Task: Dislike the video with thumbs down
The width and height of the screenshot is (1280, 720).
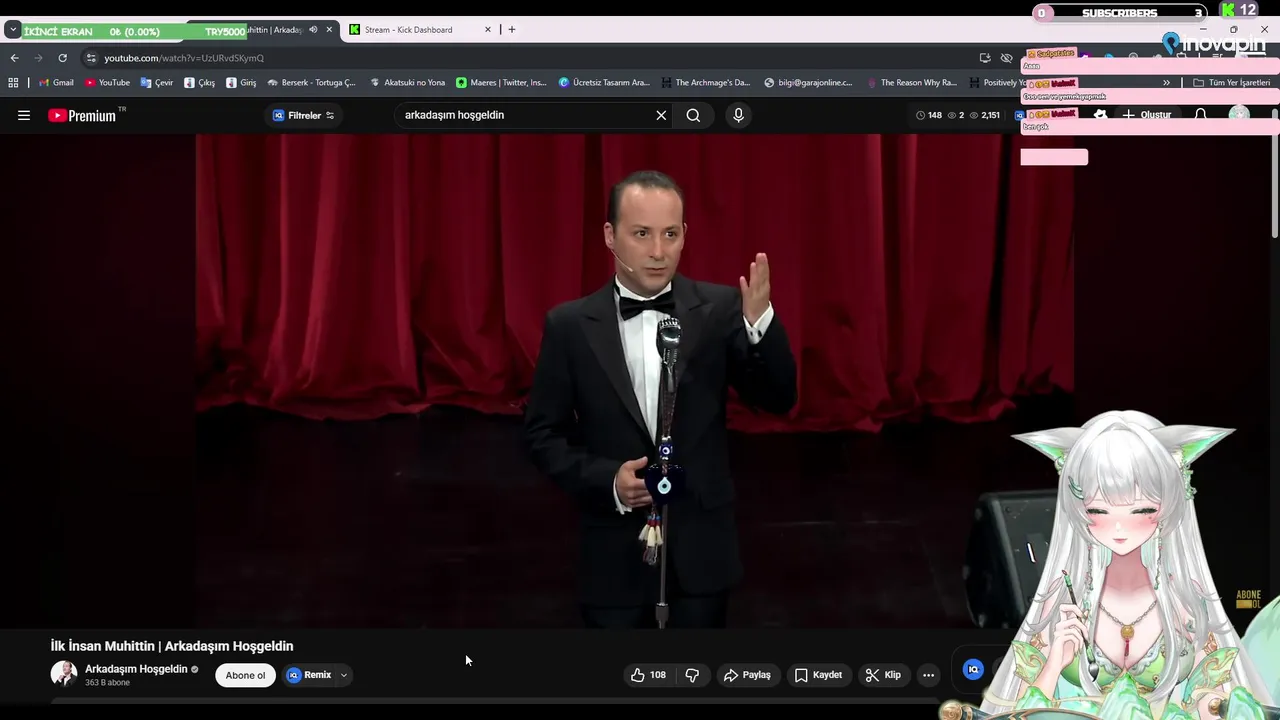Action: point(692,675)
